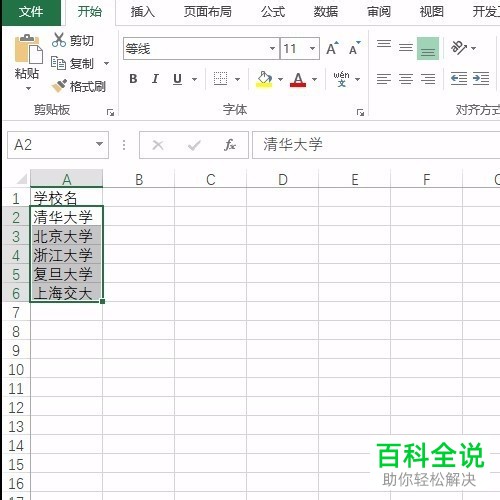Image resolution: width=500 pixels, height=500 pixels.
Task: Click the 剪切 Cut label
Action: pos(82,41)
